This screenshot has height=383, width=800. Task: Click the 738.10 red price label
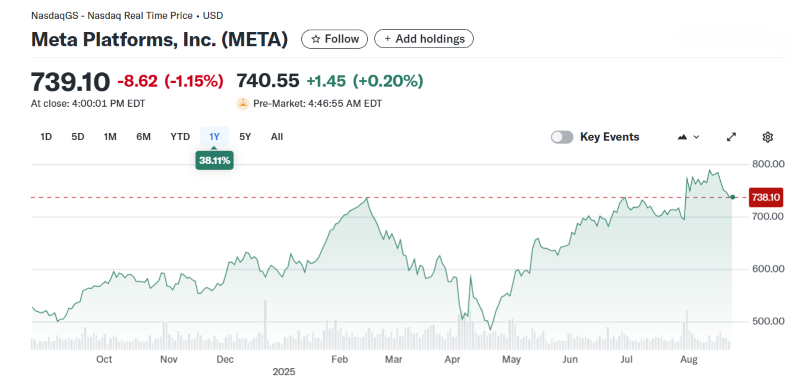coord(765,197)
